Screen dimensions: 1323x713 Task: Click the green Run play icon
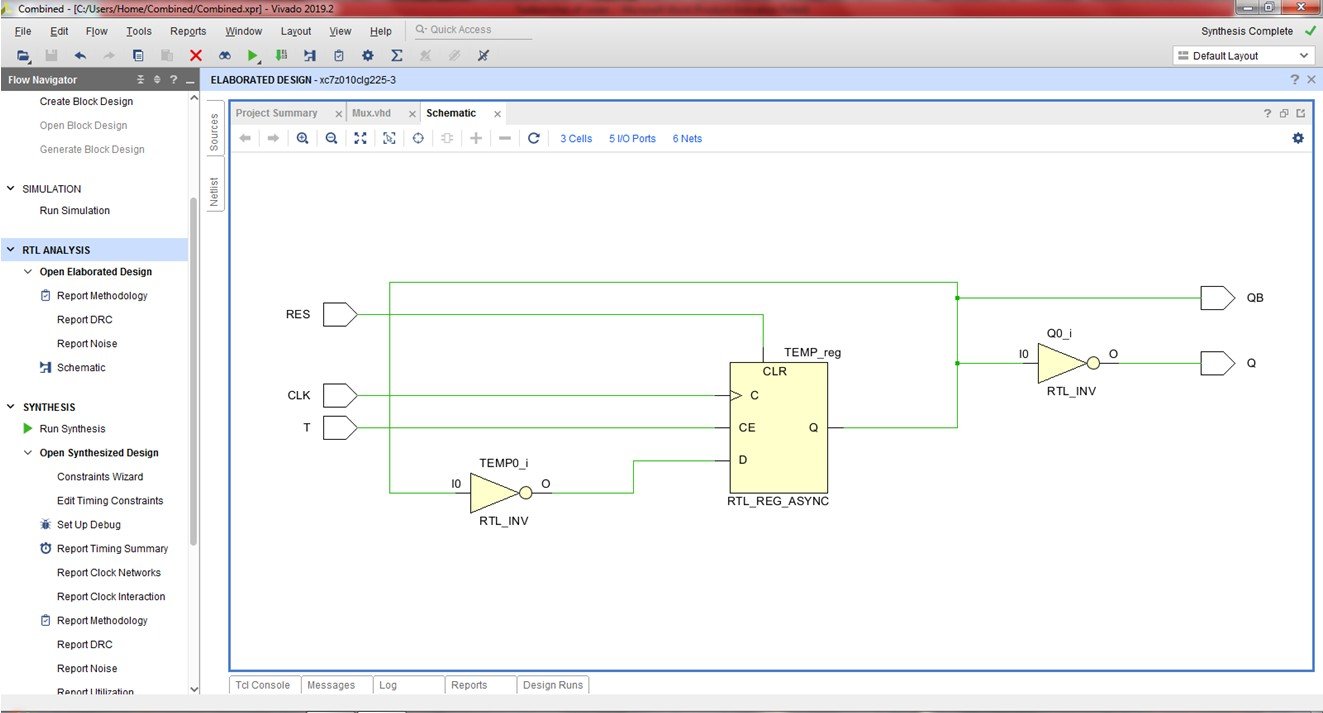[x=253, y=56]
